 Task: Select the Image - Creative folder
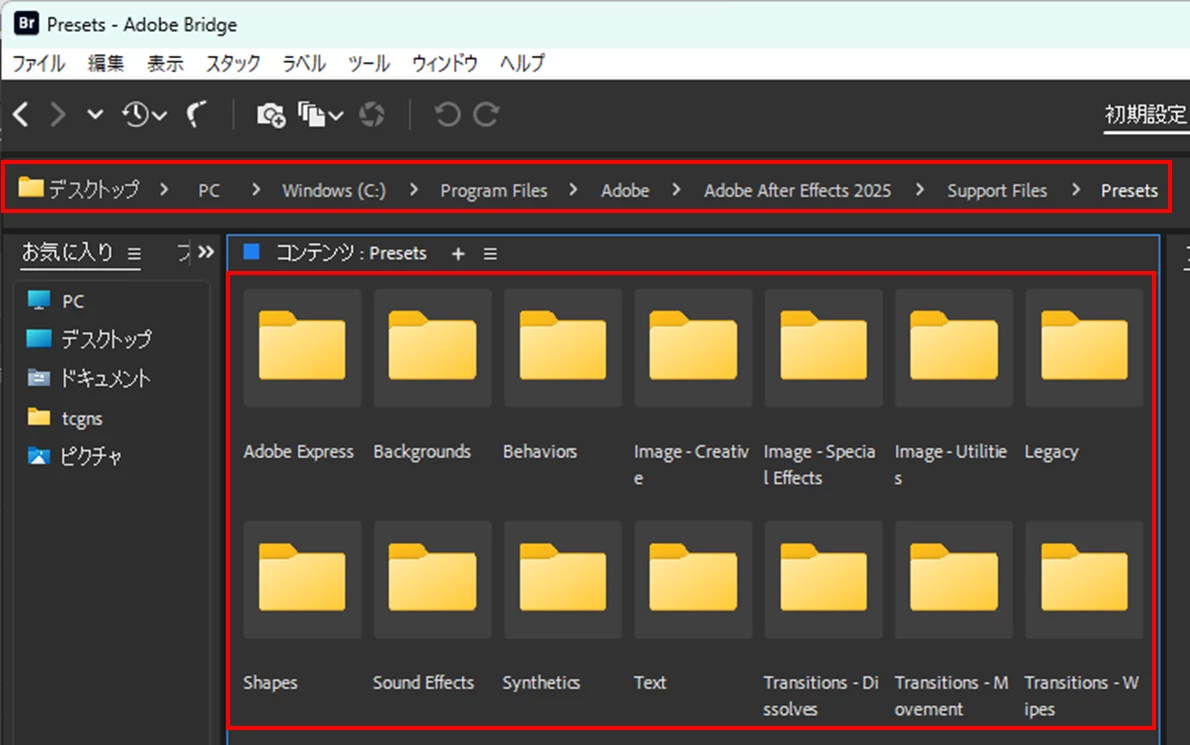(693, 347)
